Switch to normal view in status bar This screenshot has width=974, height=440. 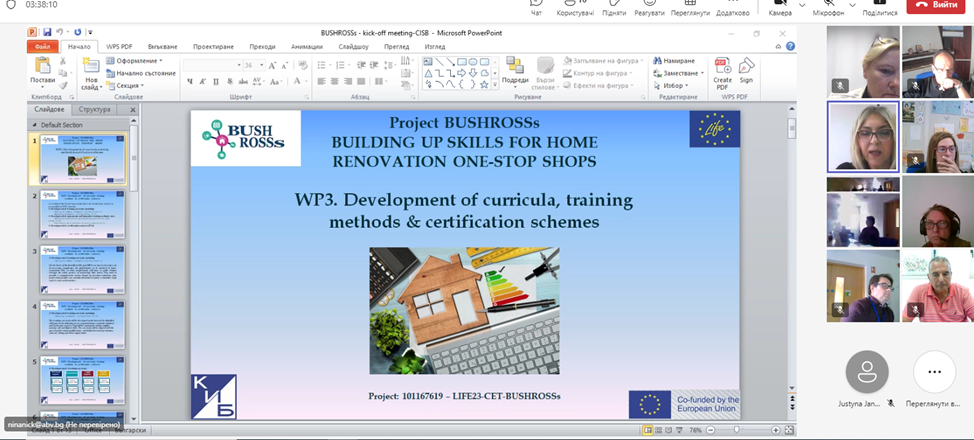648,430
